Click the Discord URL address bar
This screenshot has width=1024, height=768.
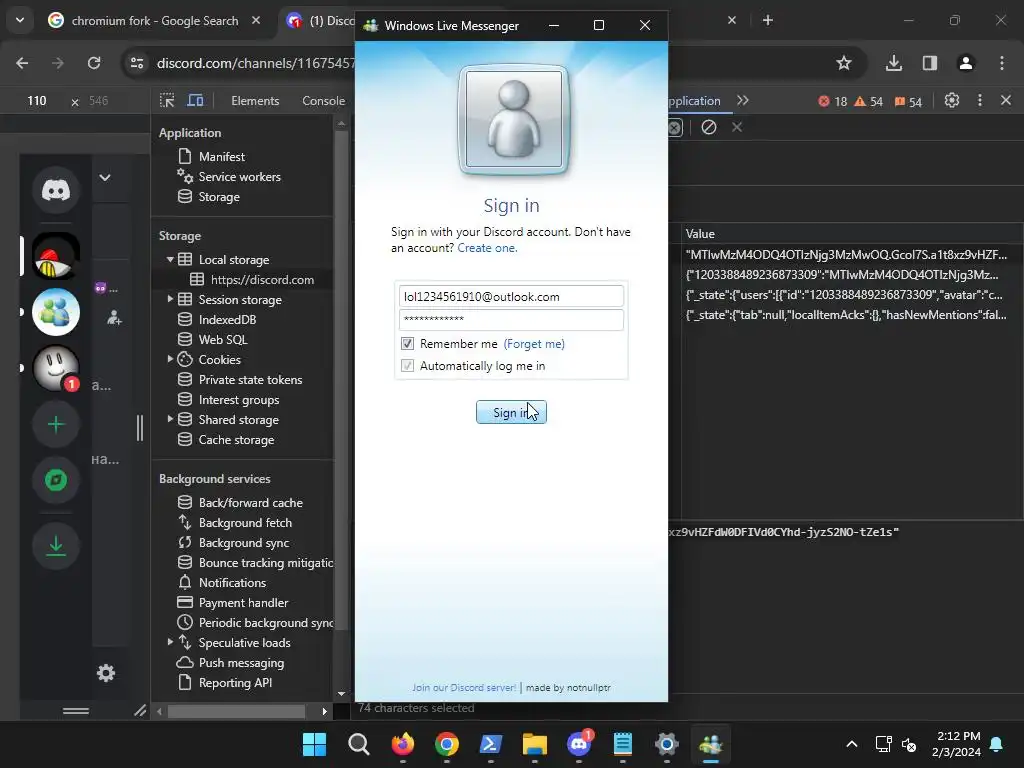(x=255, y=63)
